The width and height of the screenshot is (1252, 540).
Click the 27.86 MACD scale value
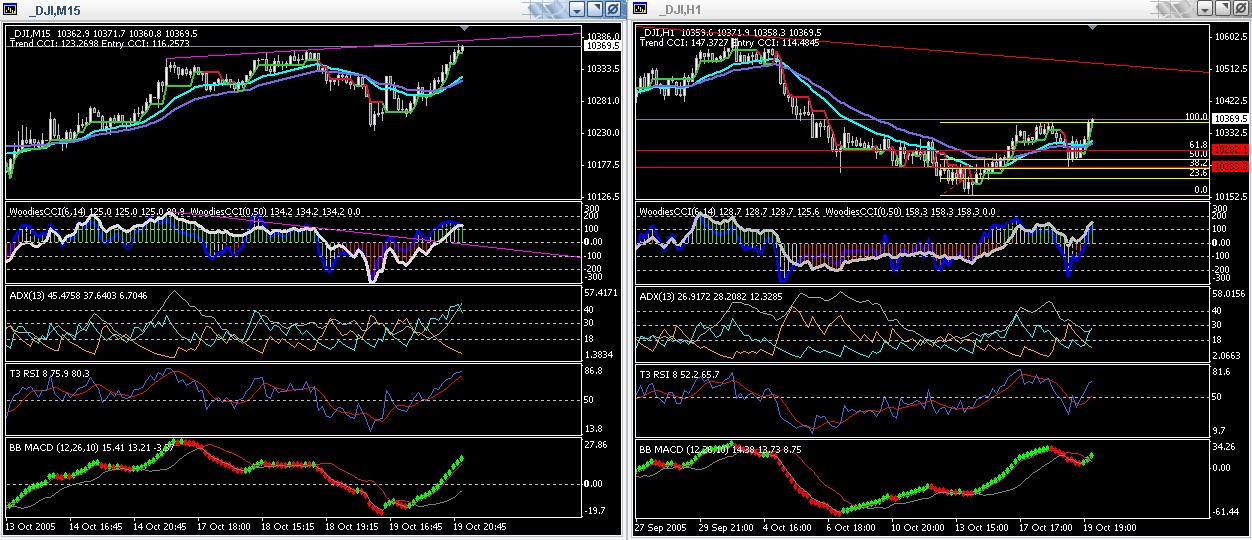click(x=596, y=444)
